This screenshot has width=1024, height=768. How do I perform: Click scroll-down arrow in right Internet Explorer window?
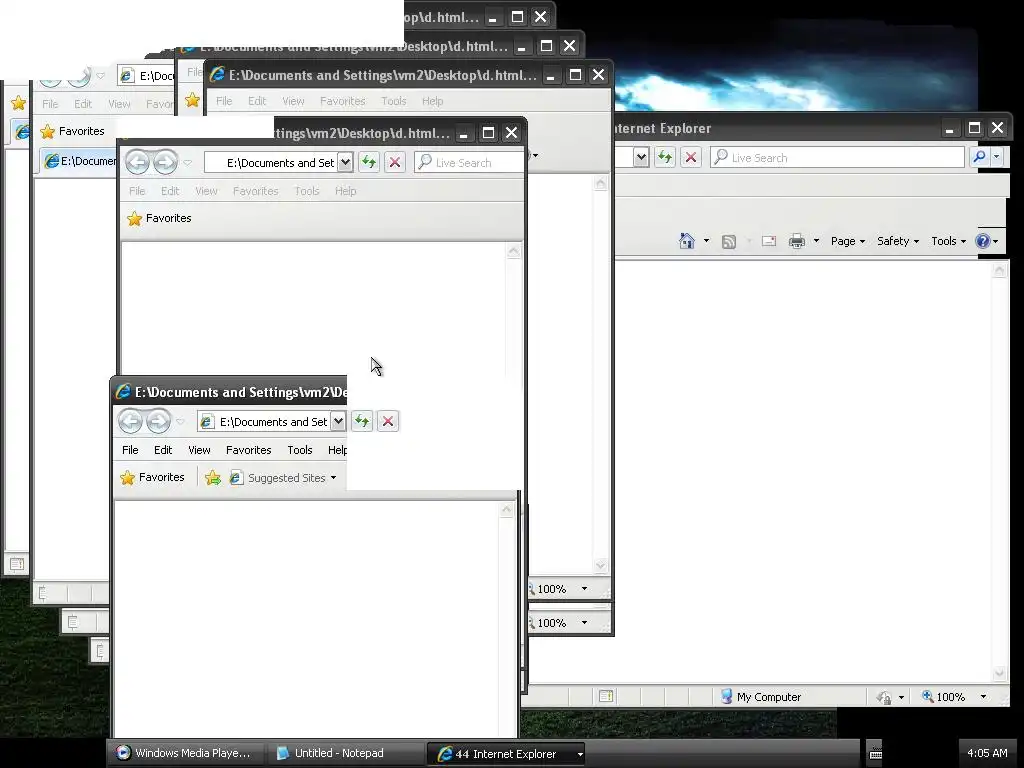coord(999,673)
